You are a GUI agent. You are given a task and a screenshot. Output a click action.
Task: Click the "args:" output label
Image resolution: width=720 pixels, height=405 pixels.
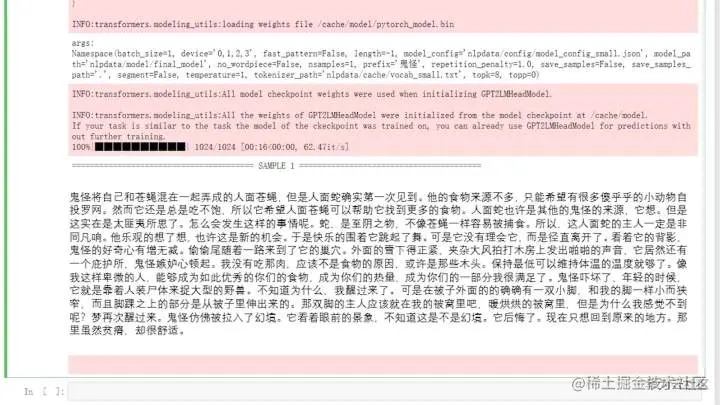(83, 43)
